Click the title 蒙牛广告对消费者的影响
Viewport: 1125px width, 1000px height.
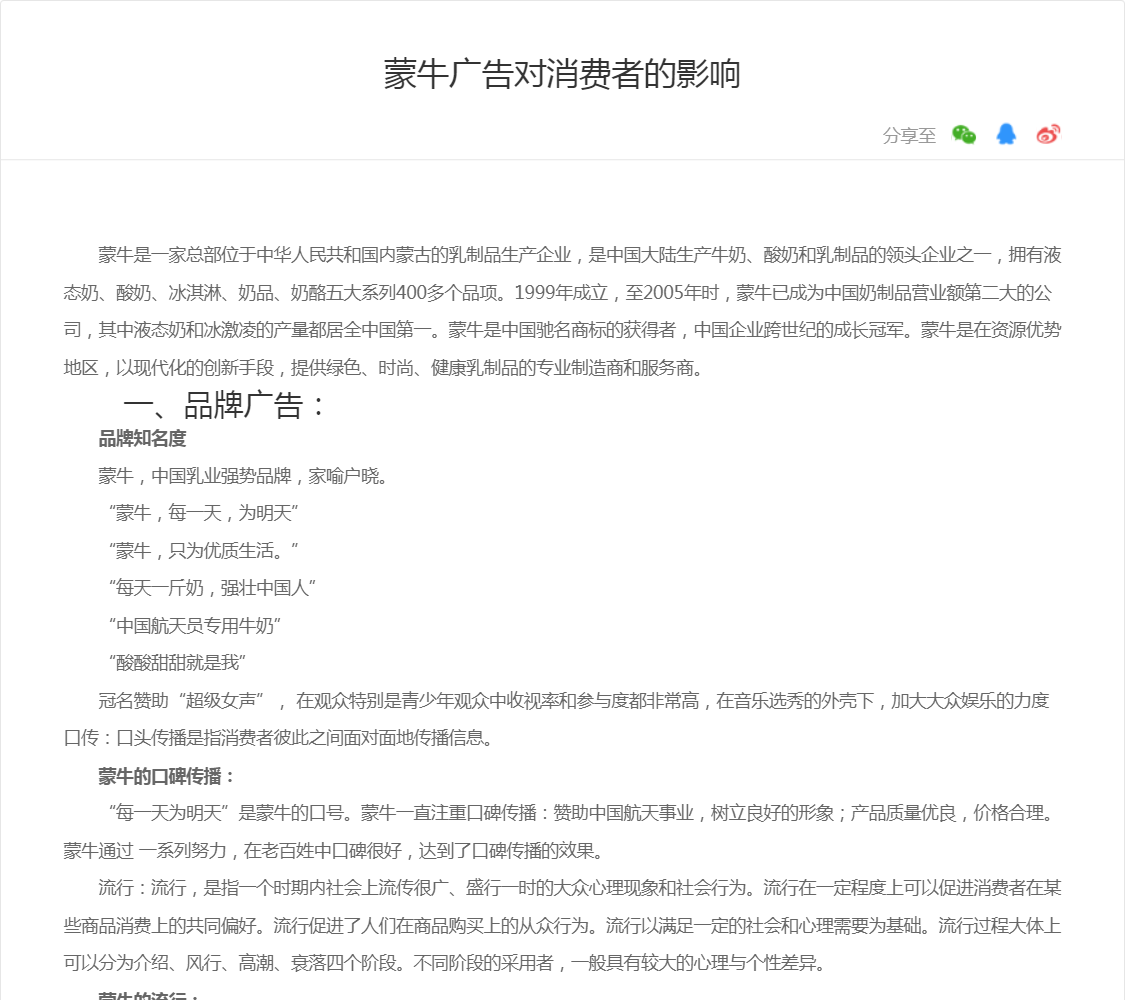coord(562,74)
